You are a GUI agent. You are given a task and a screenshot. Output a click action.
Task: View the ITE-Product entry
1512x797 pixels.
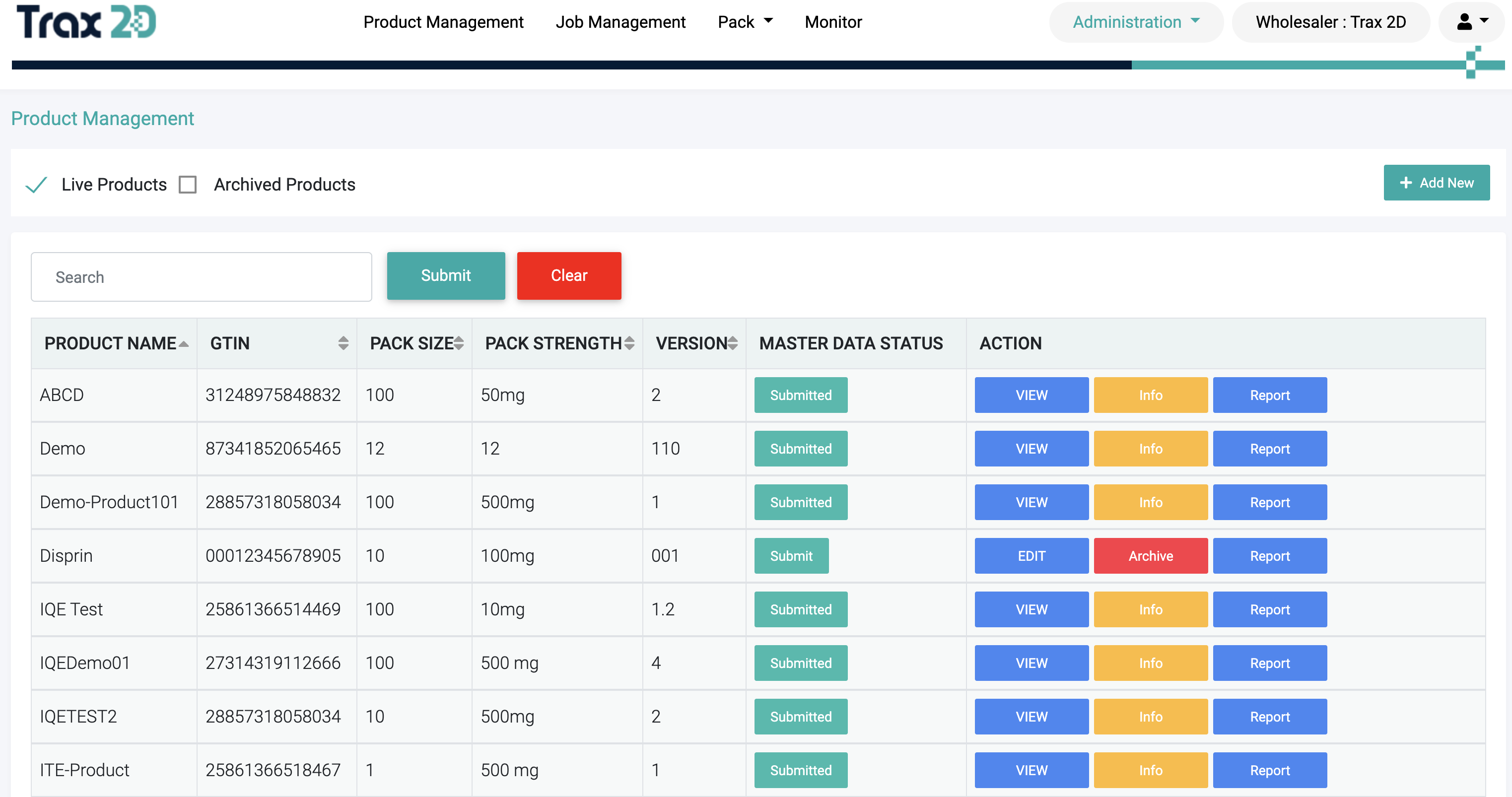coord(1031,770)
